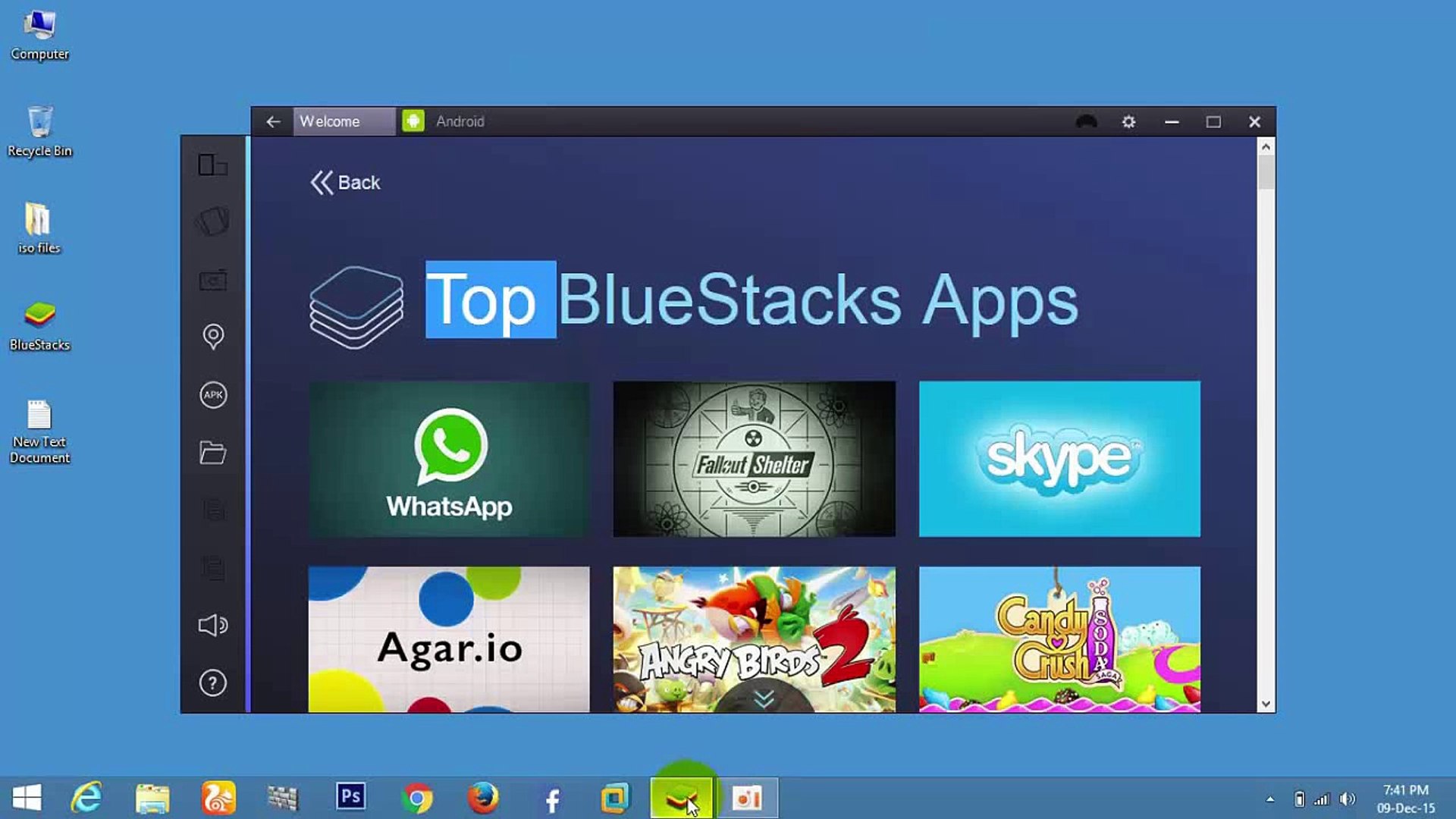Screen dimensions: 1456x819
Task: Click the back arrow in the title bar
Action: [x=273, y=121]
